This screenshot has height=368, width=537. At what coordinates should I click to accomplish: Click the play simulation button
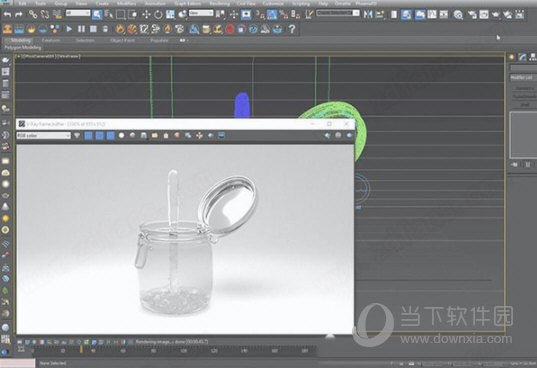pyautogui.click(x=69, y=29)
